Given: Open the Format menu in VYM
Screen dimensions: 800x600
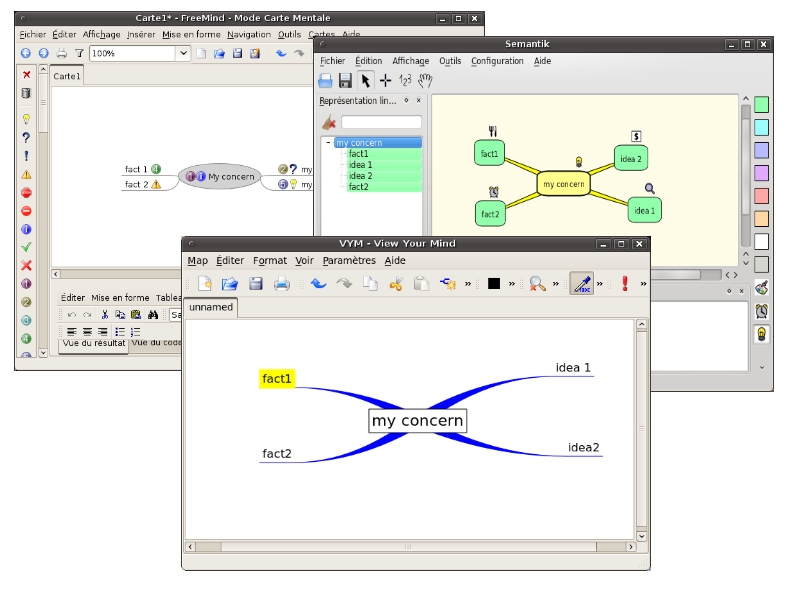Looking at the screenshot, I should click(270, 261).
